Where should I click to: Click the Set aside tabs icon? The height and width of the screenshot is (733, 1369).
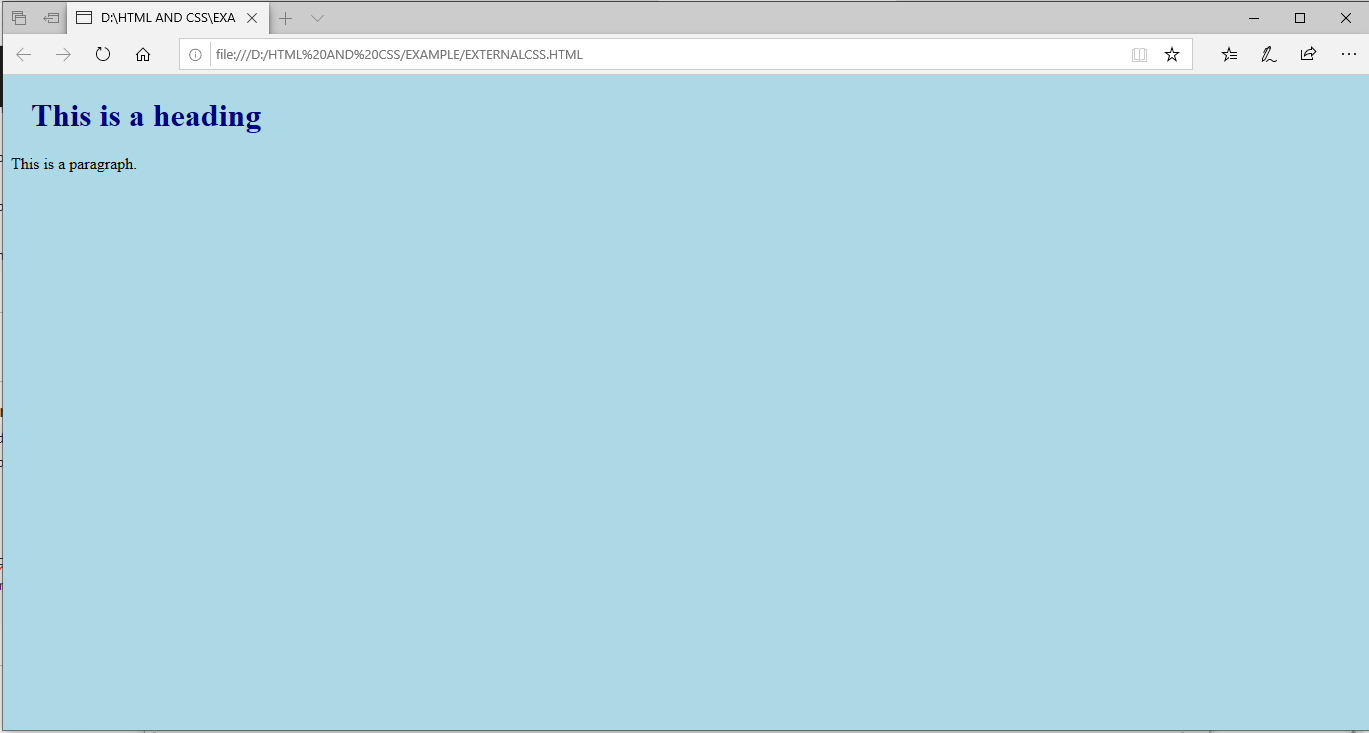coord(18,17)
